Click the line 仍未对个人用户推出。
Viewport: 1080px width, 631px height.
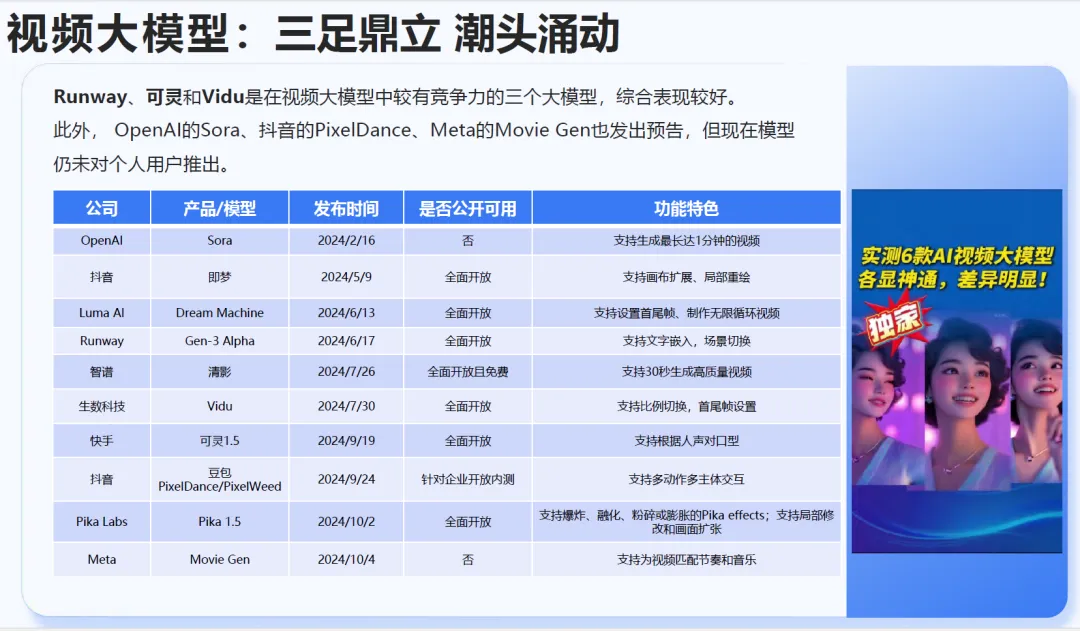tap(142, 164)
